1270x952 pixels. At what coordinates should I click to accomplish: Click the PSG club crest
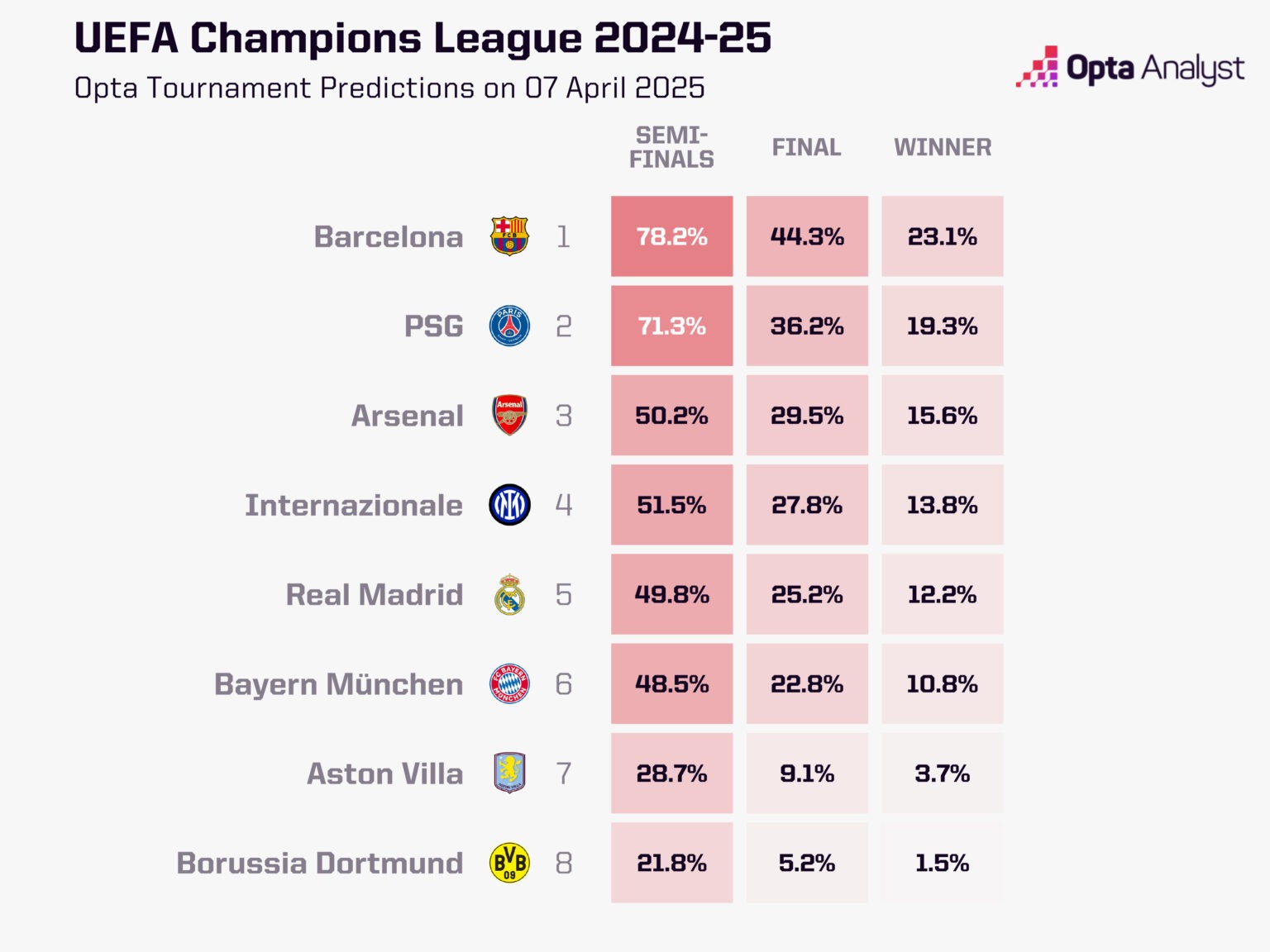[x=509, y=326]
